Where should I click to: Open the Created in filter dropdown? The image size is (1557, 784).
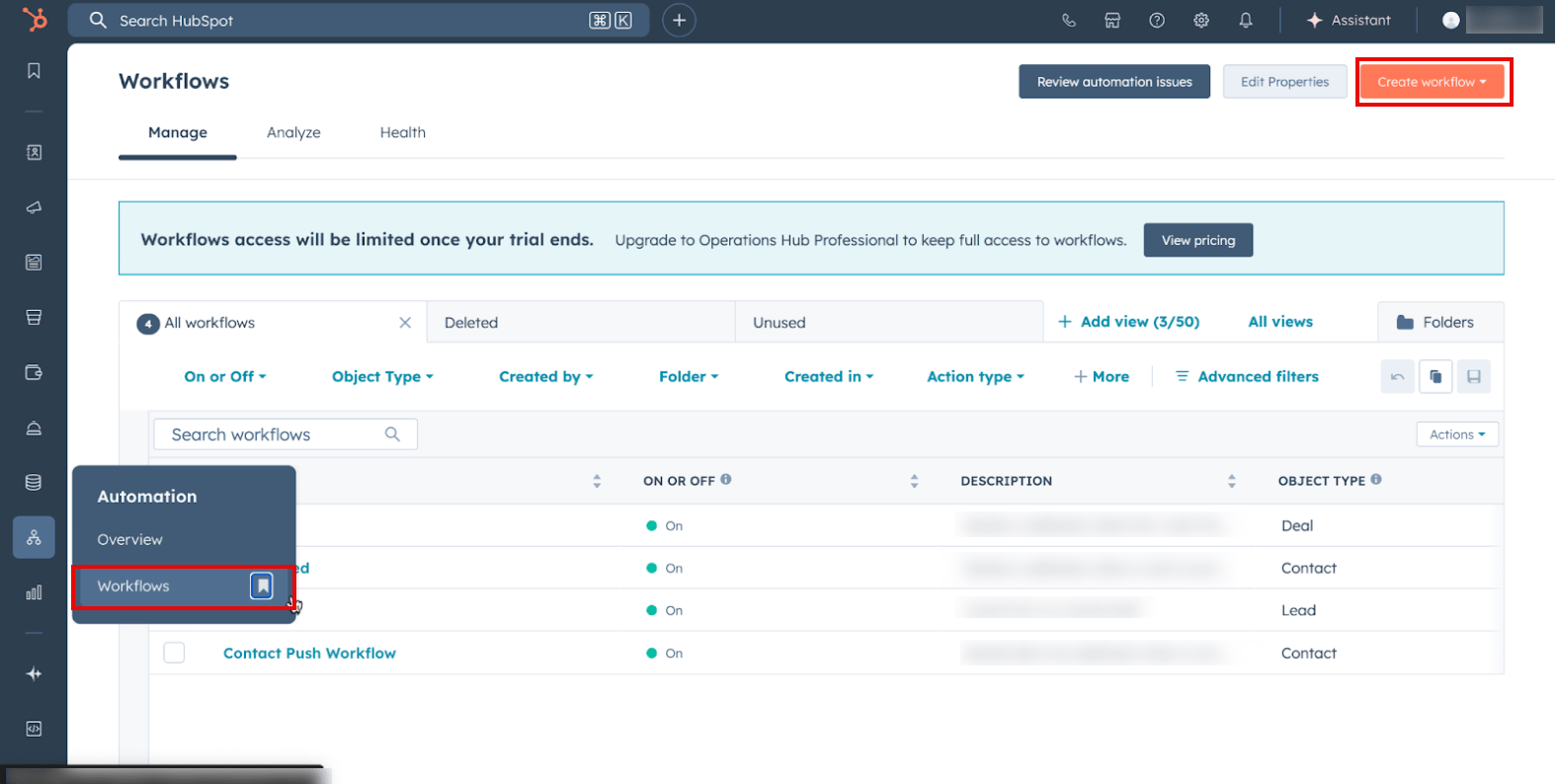click(829, 376)
